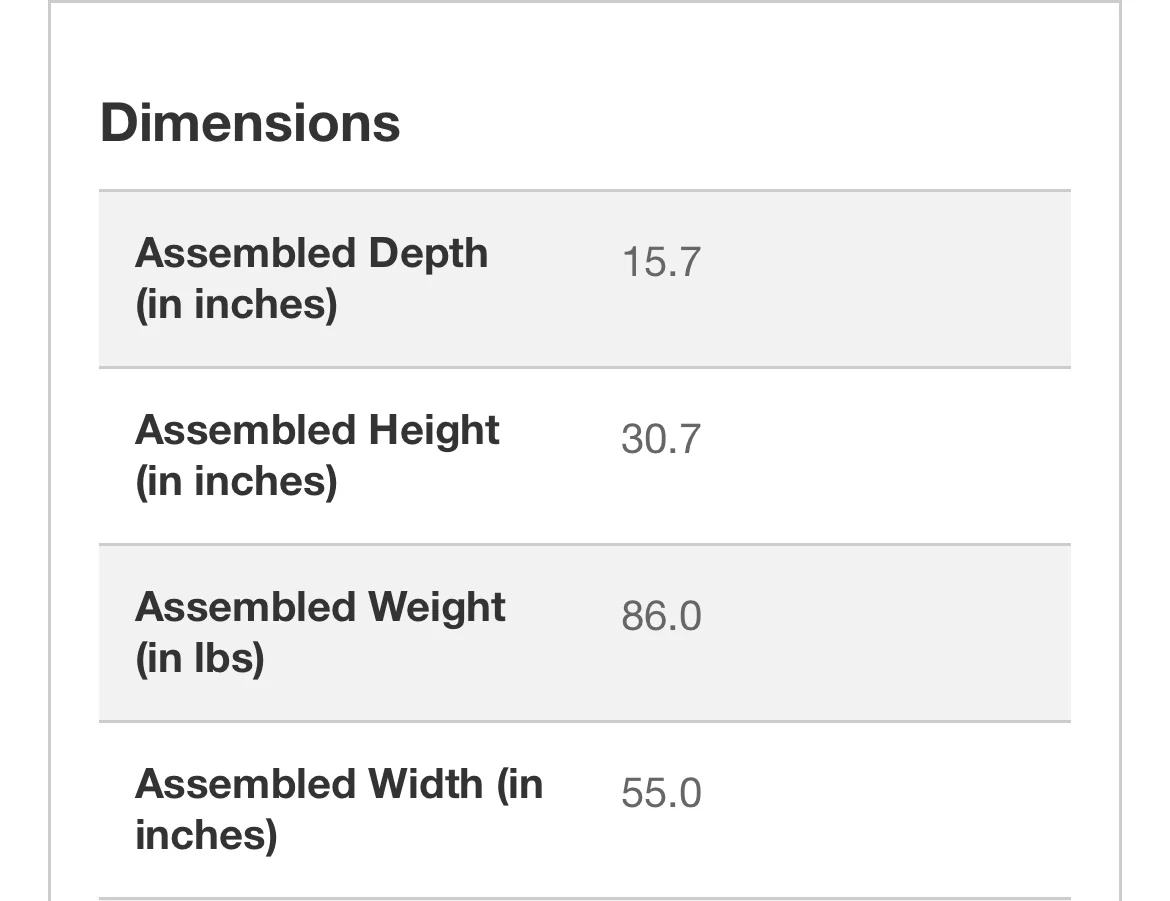Select the Assembled Weight label
The width and height of the screenshot is (1170, 901).
320,632
